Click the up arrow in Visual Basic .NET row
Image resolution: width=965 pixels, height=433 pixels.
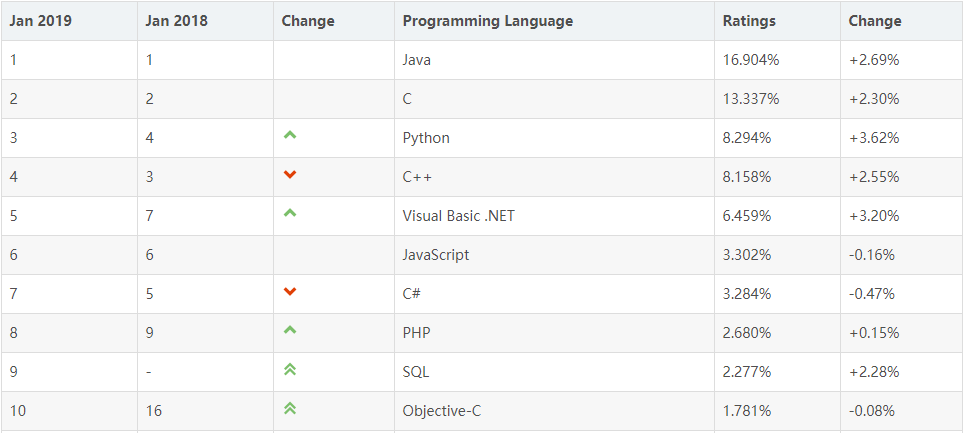[290, 213]
